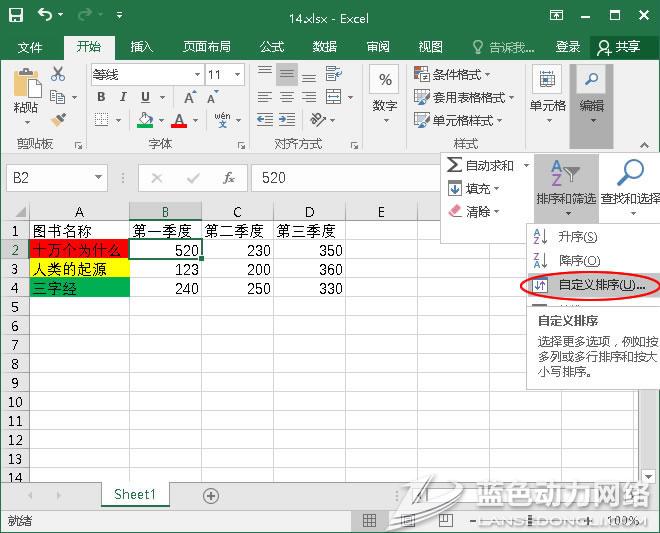Viewport: 660px width, 533px height.
Task: Click the Save icon in title bar
Action: [16, 16]
